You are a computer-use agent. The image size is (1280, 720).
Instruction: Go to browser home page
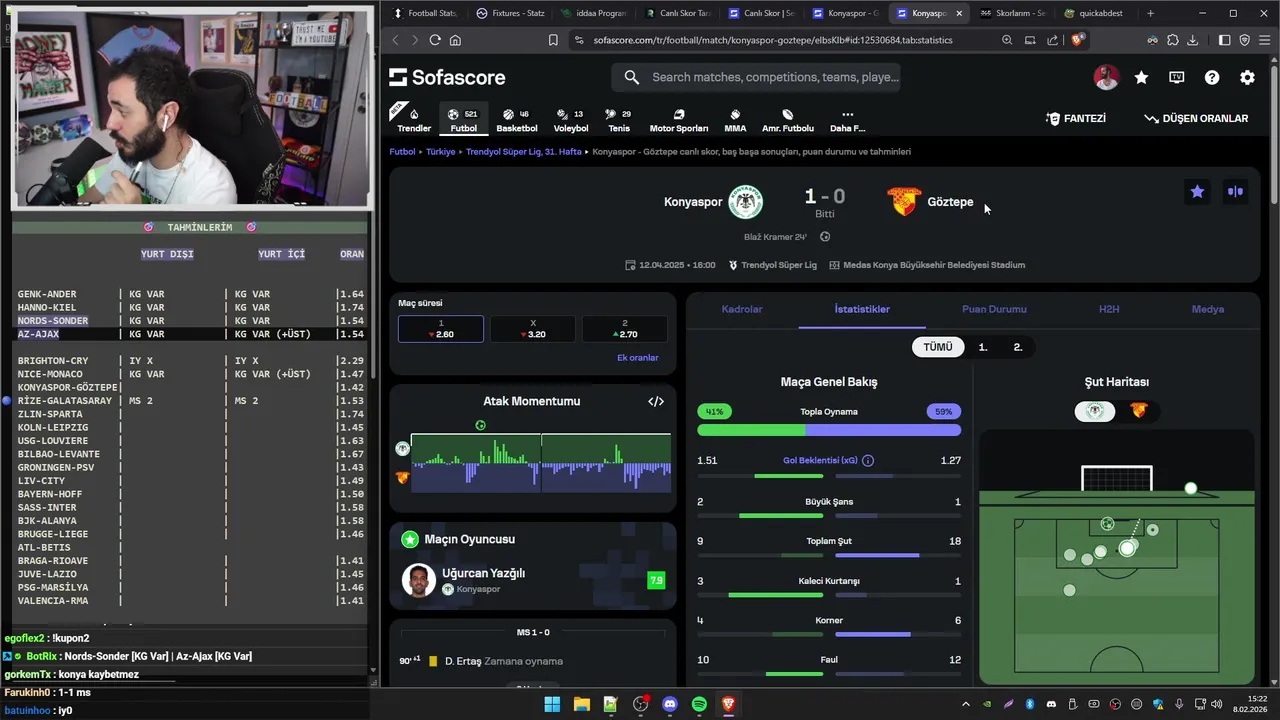pos(455,40)
